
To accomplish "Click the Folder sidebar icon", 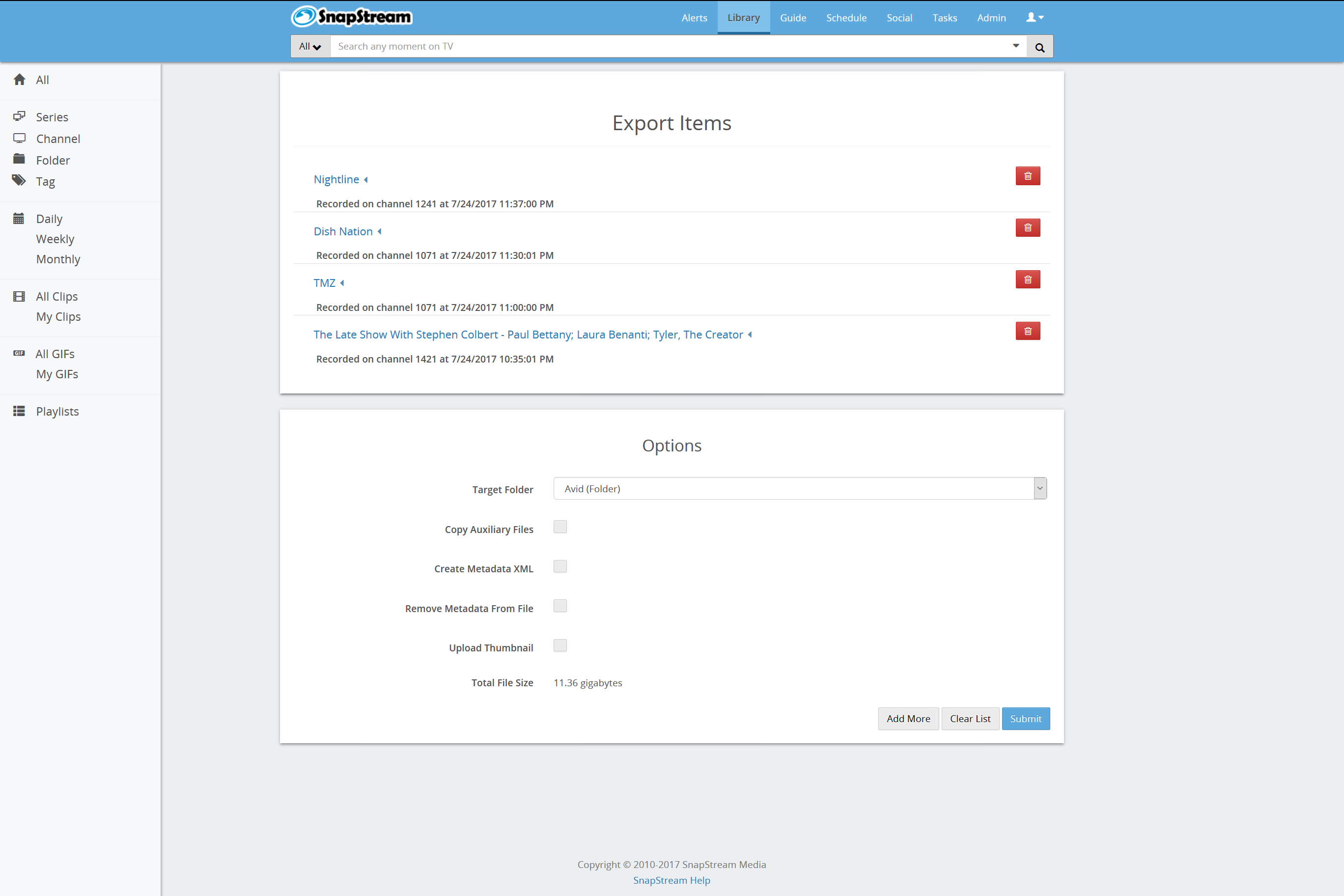I will point(20,159).
